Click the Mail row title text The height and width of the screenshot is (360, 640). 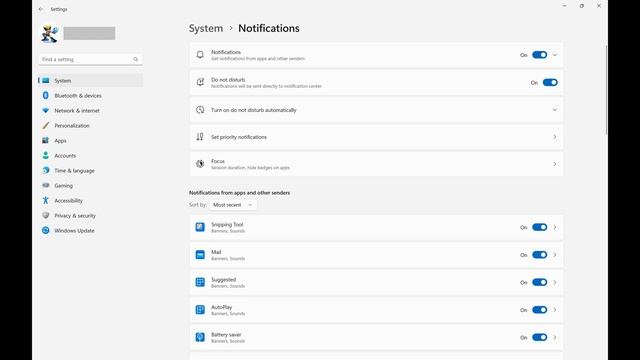click(216, 252)
